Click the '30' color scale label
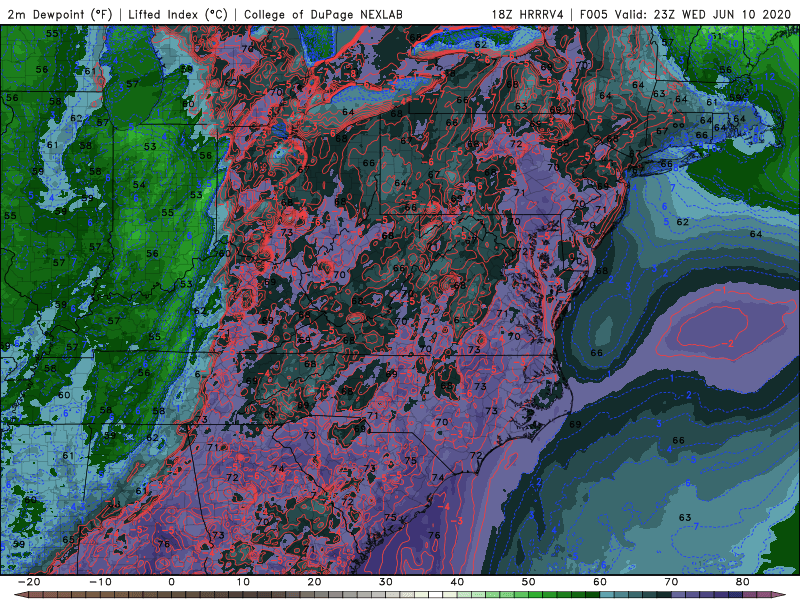 [x=386, y=582]
